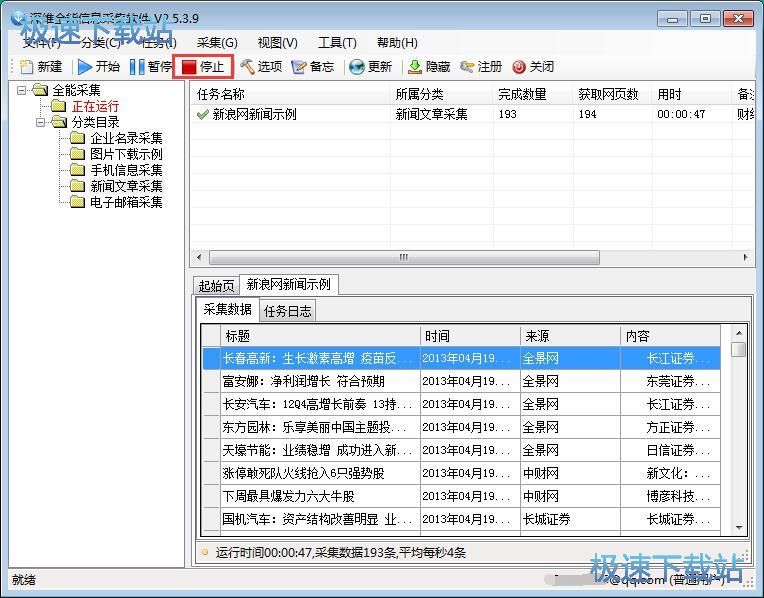764x598 pixels.
Task: Sort by the 完成数量 column header
Action: click(x=533, y=94)
